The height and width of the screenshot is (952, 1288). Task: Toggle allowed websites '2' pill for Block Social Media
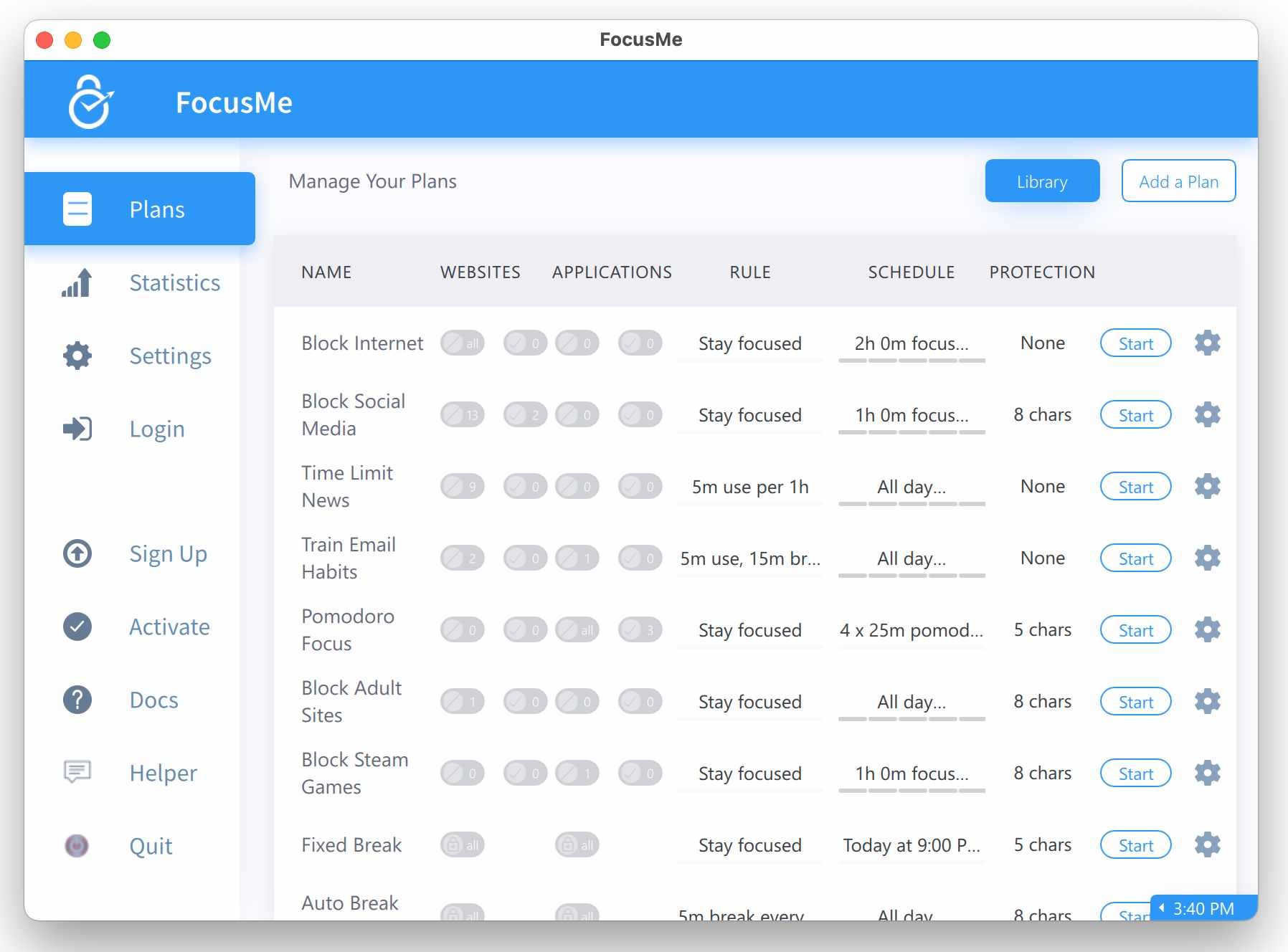click(x=526, y=415)
